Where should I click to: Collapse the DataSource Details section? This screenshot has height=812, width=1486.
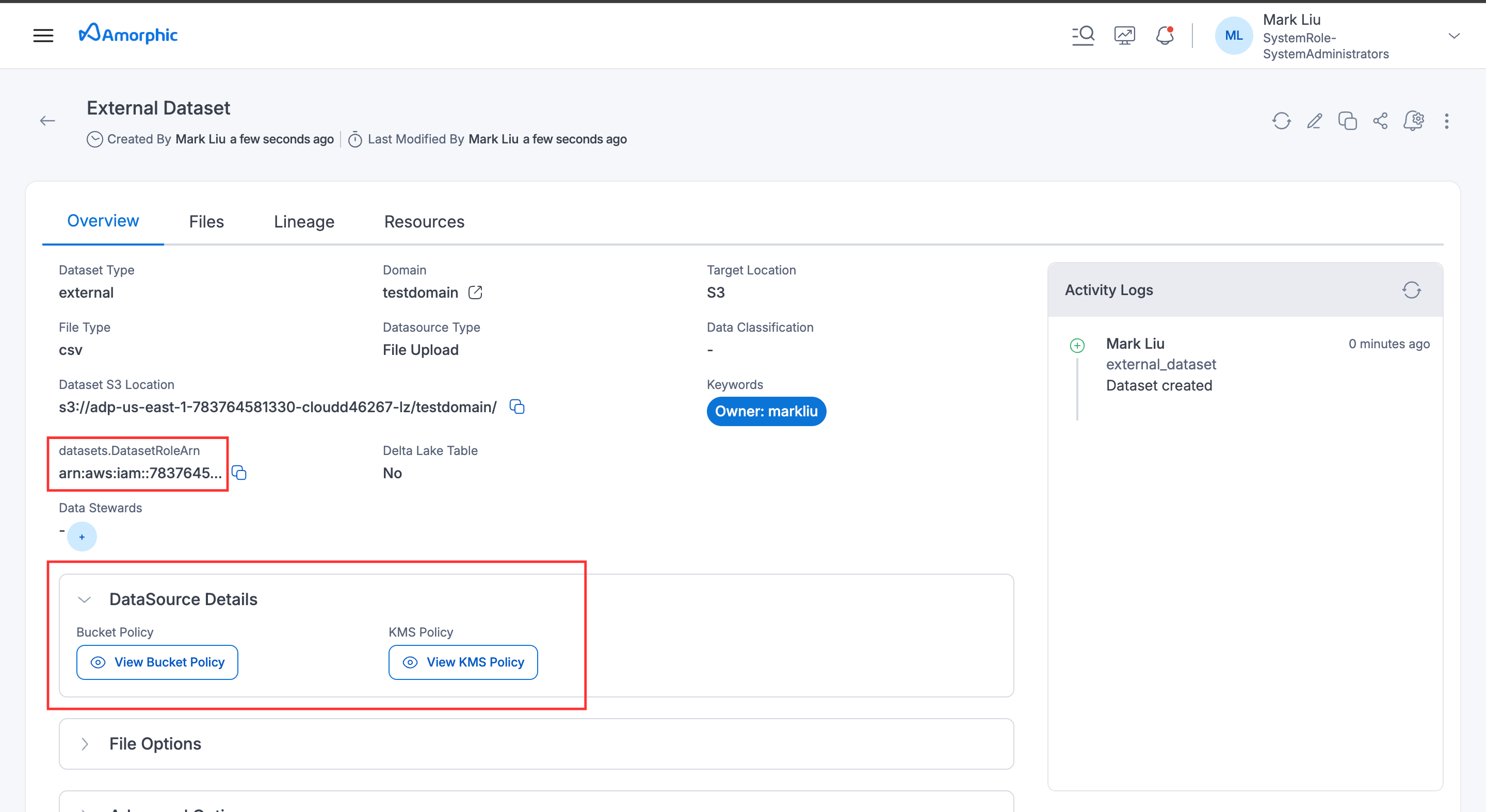click(x=85, y=599)
